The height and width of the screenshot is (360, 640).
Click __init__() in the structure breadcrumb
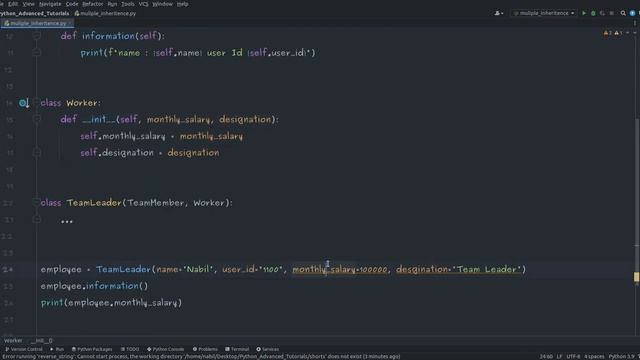click(42, 340)
